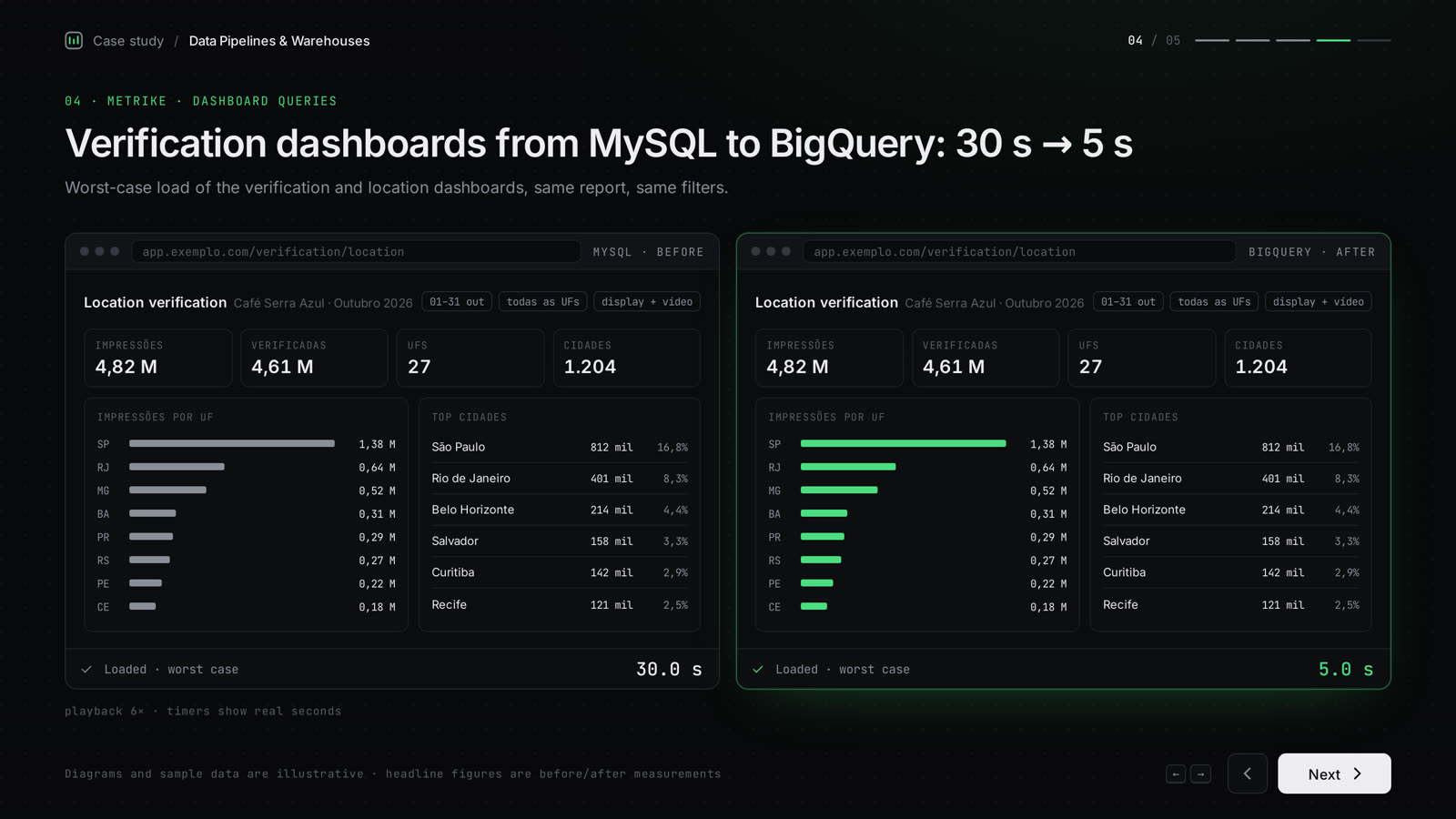Click the Loaded checkmark icon in MySQL panel
This screenshot has width=1456, height=819.
(86, 670)
